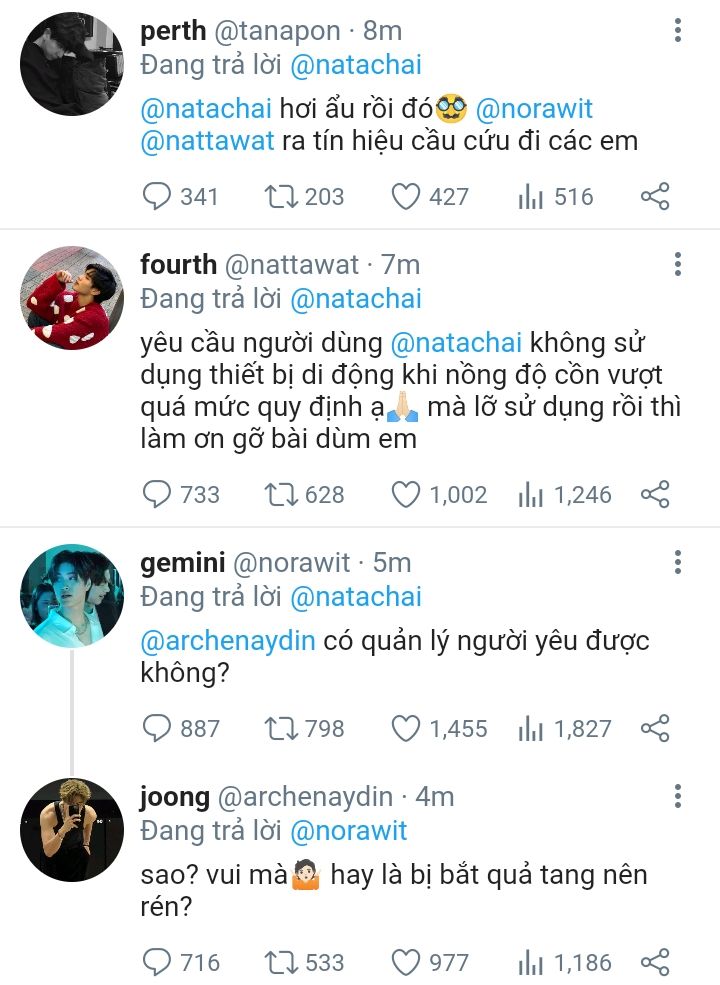
Task: View analytics for gemini's tweet showing 1,827
Action: click(530, 729)
